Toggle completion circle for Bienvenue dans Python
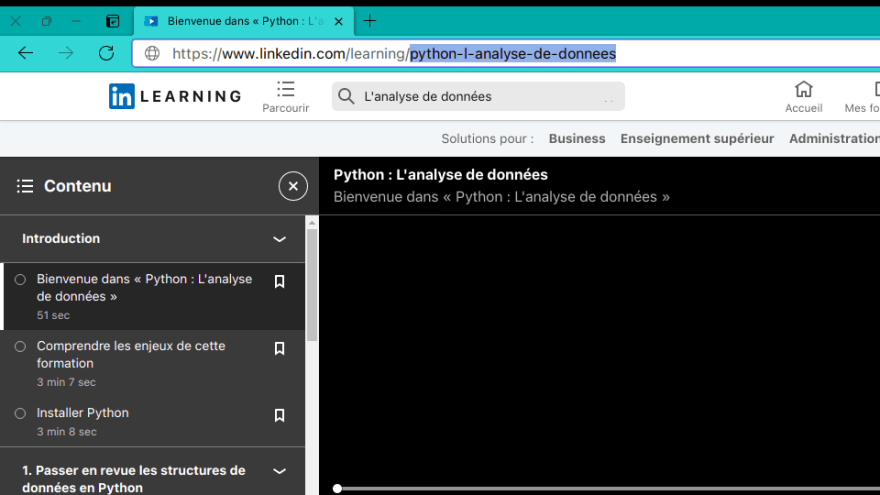880x495 pixels. point(20,279)
